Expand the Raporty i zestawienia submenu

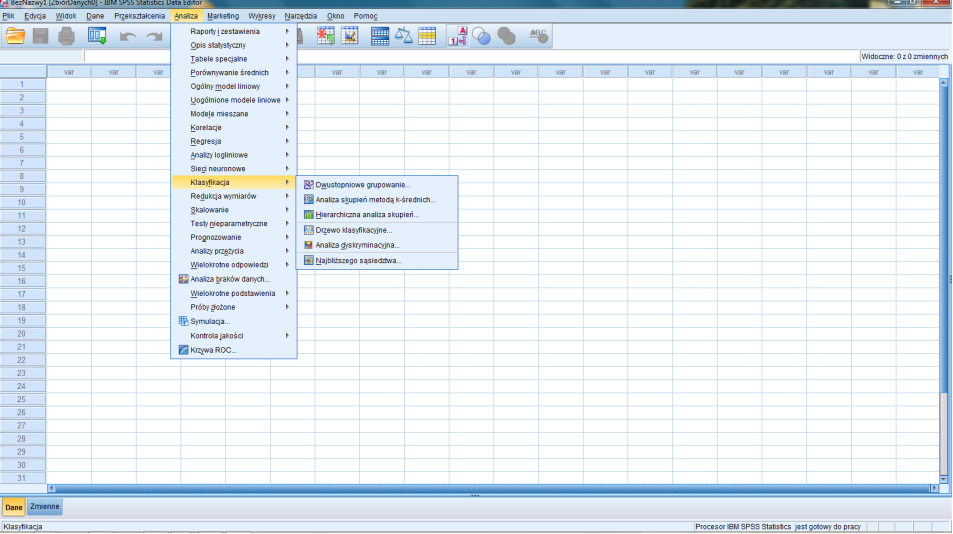(x=234, y=32)
